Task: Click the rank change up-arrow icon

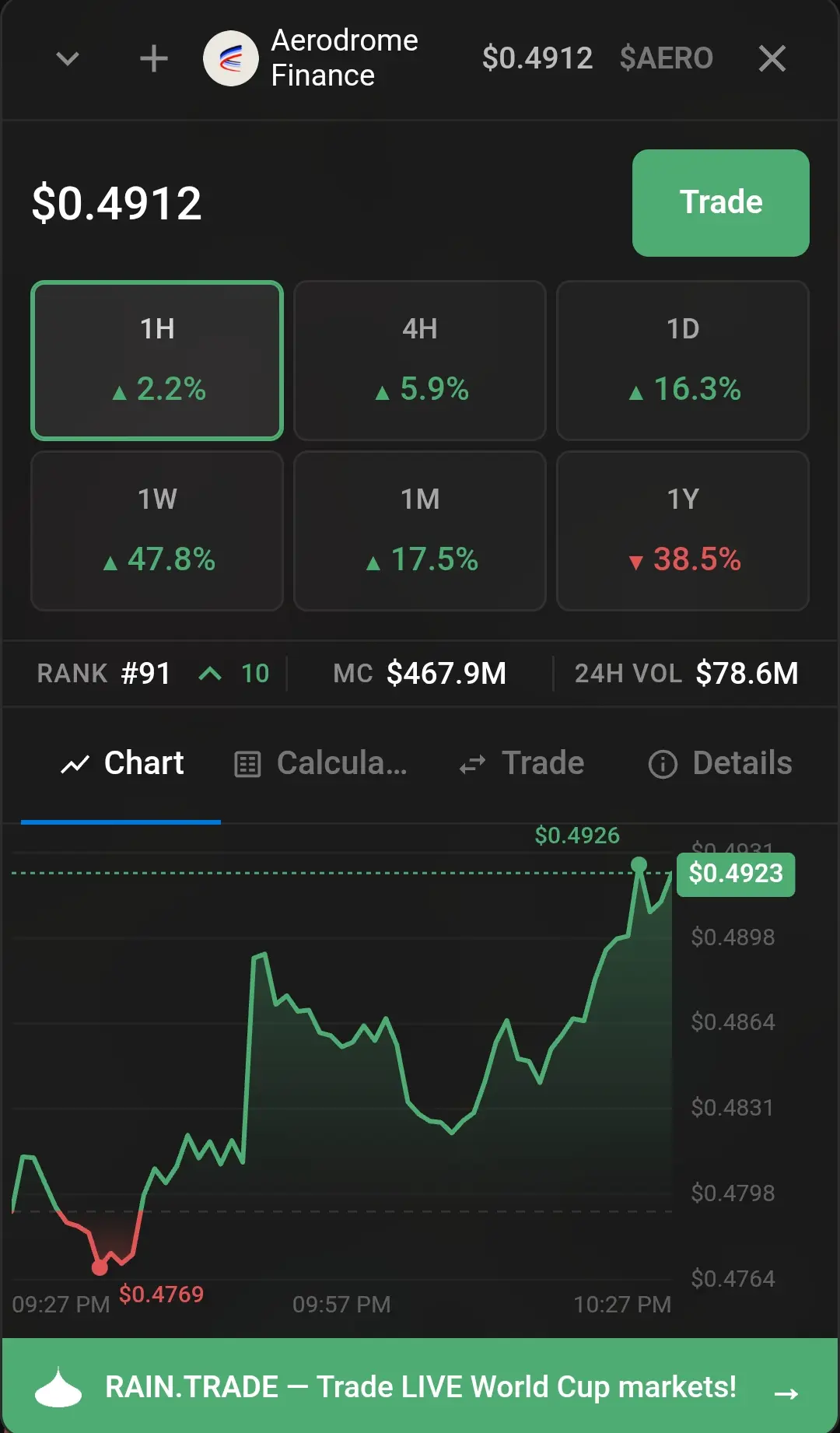Action: (x=210, y=674)
